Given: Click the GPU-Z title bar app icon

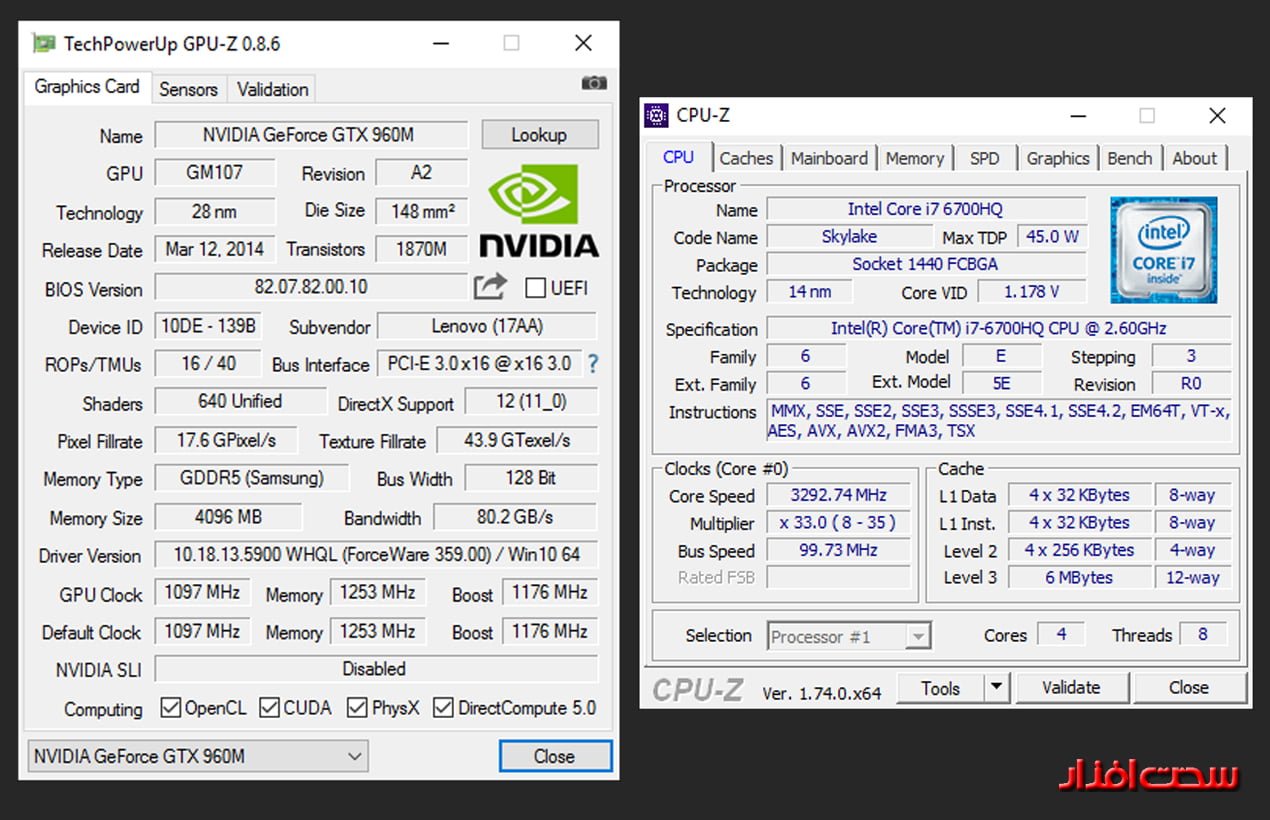Looking at the screenshot, I should pyautogui.click(x=43, y=43).
